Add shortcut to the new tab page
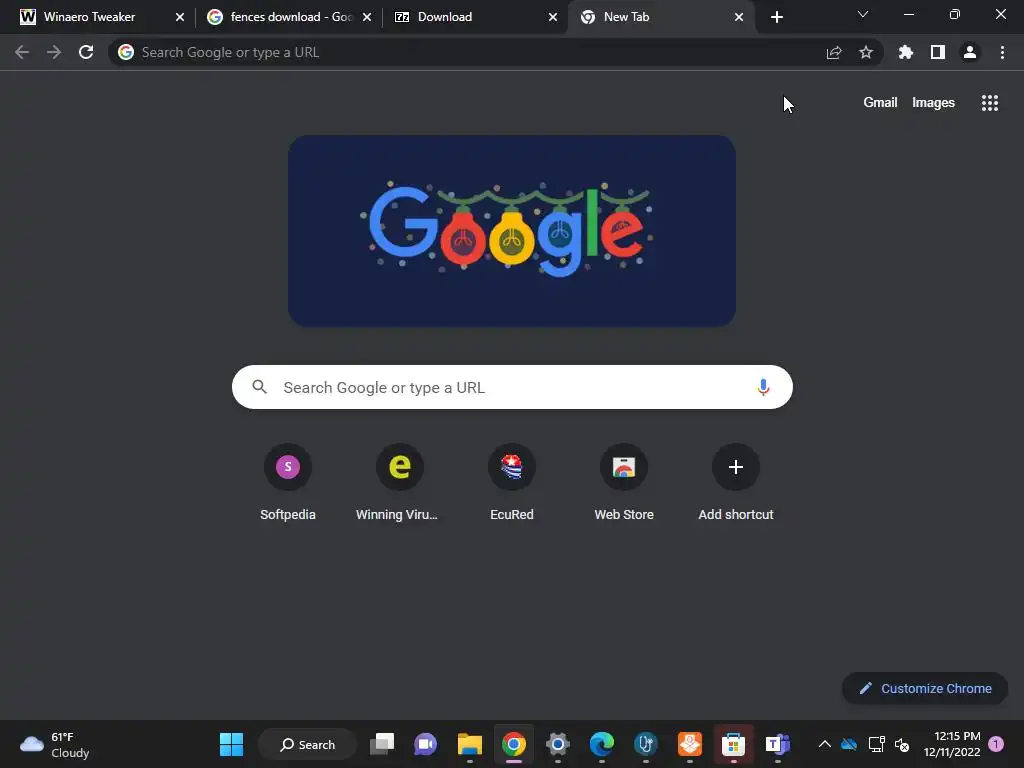The height and width of the screenshot is (768, 1024). tap(736, 483)
